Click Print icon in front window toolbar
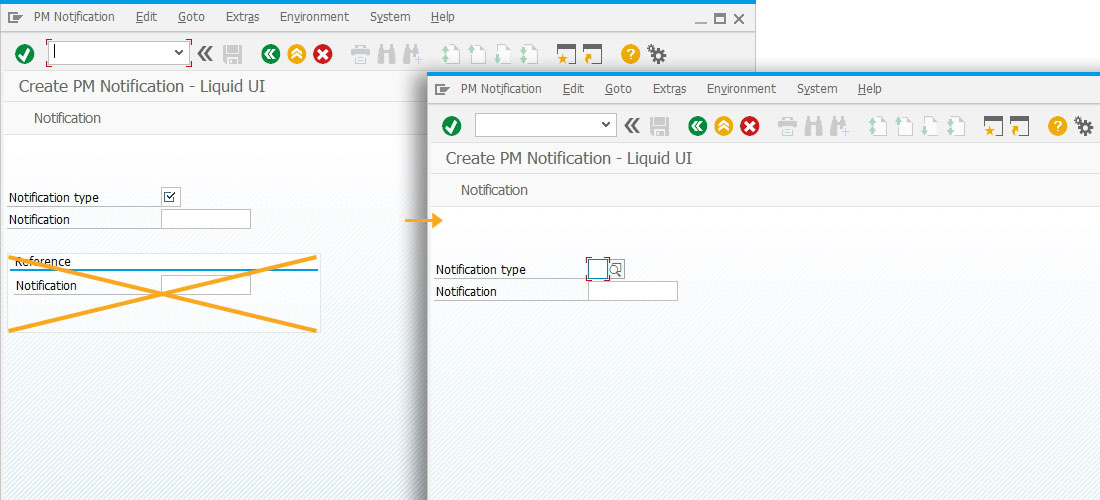This screenshot has height=500, width=1100. point(788,127)
